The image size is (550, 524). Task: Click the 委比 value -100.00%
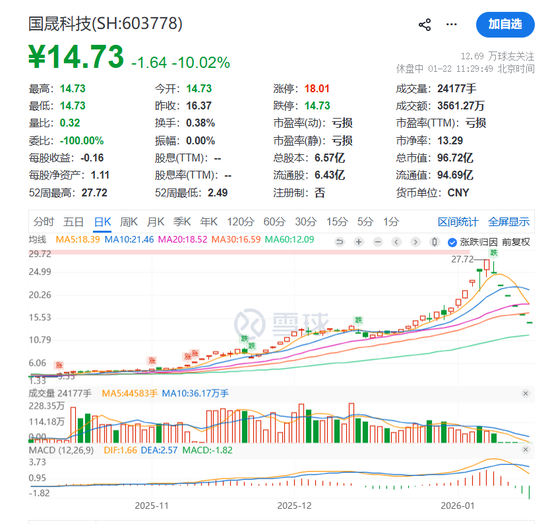(82, 141)
